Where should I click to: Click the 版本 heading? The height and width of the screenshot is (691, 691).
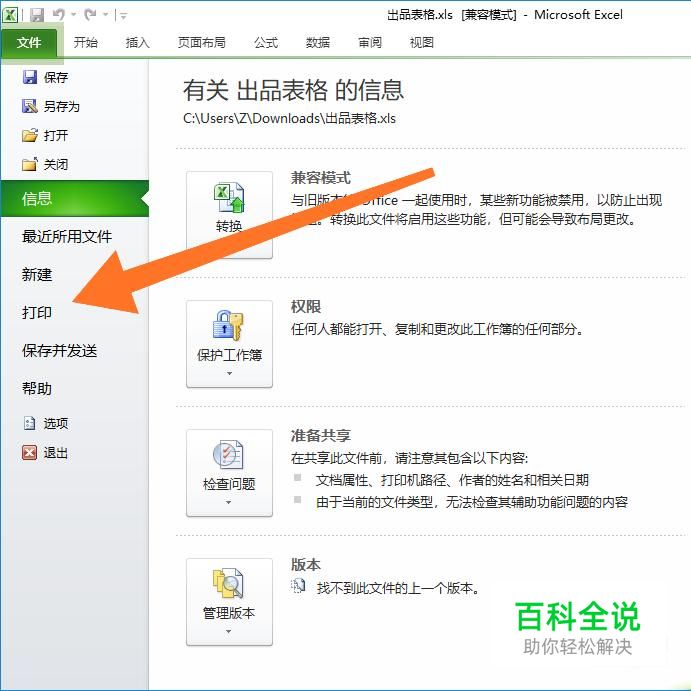(306, 565)
